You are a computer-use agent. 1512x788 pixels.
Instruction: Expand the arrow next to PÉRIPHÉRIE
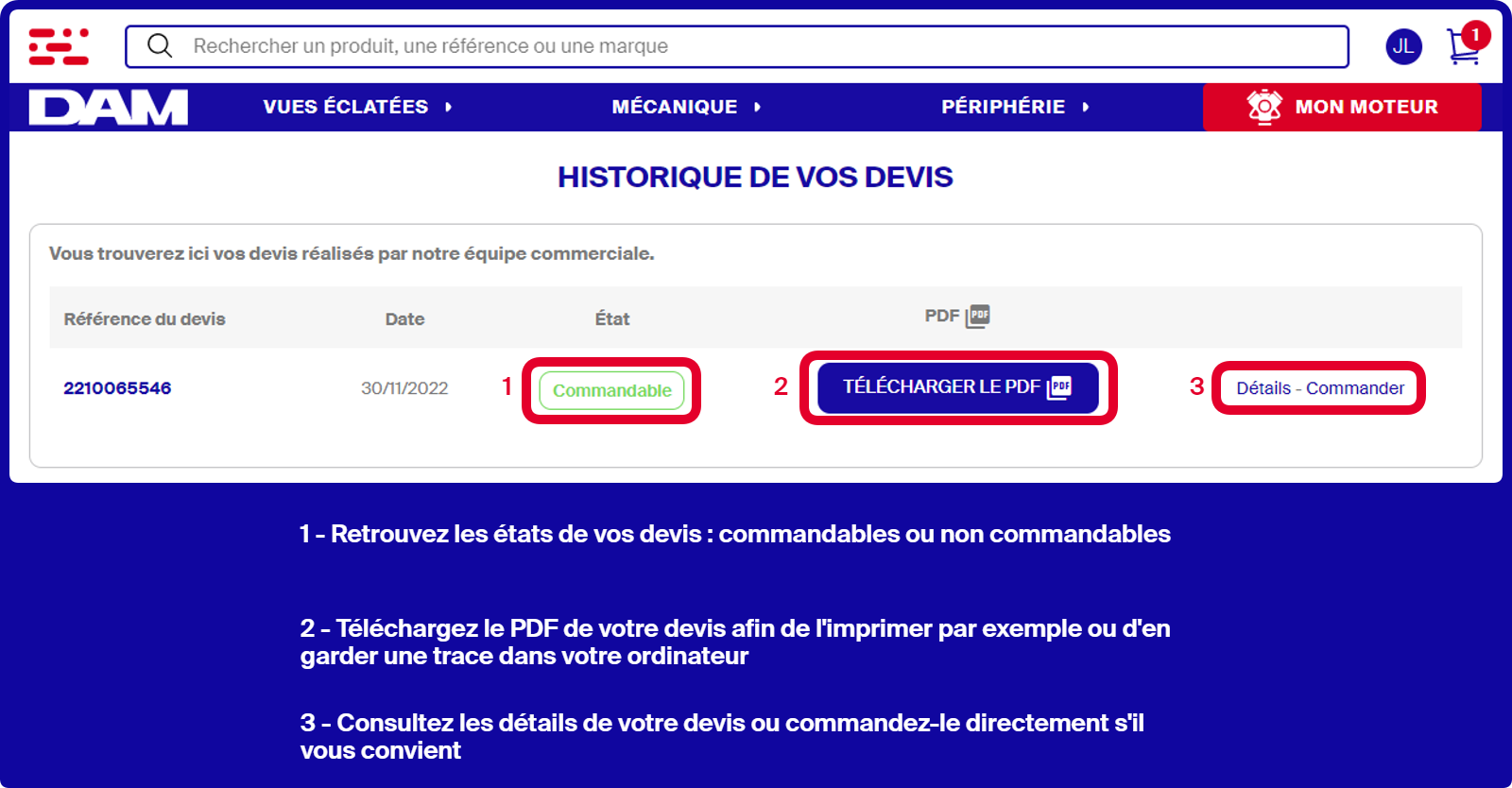coord(1086,108)
